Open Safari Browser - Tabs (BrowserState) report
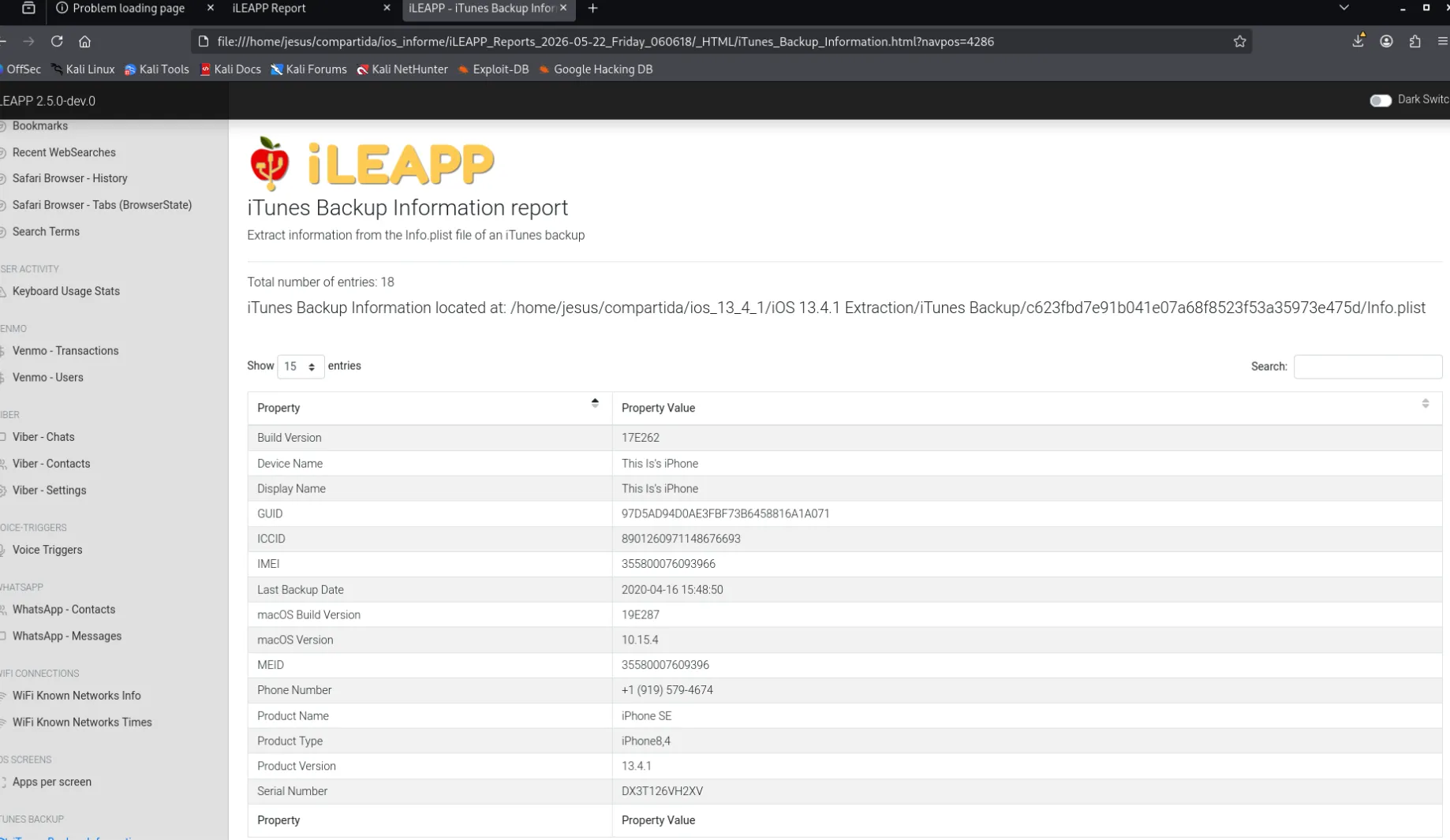The image size is (1450, 840). [x=103, y=205]
